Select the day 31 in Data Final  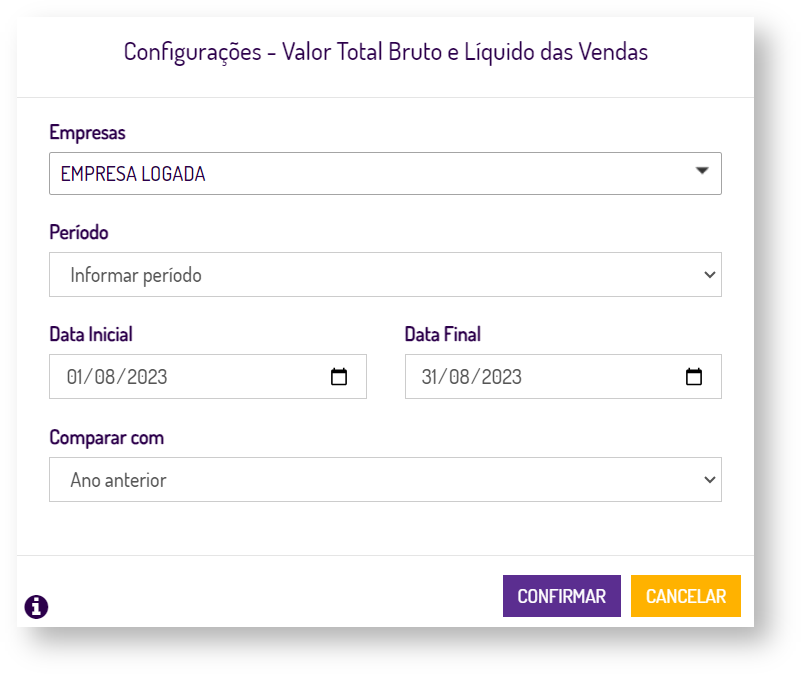(433, 377)
